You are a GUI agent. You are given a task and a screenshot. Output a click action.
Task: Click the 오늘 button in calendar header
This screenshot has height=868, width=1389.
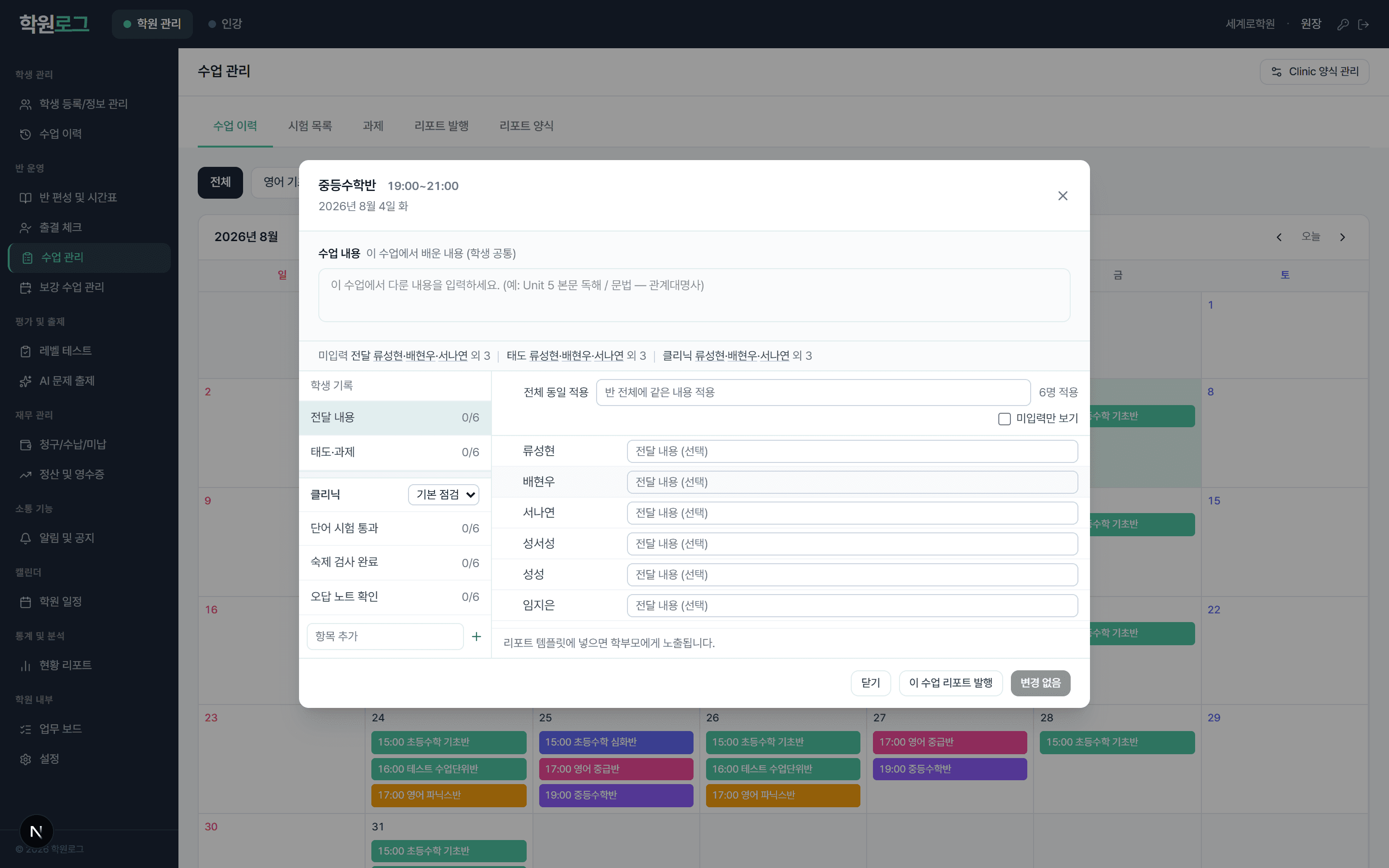pos(1310,236)
